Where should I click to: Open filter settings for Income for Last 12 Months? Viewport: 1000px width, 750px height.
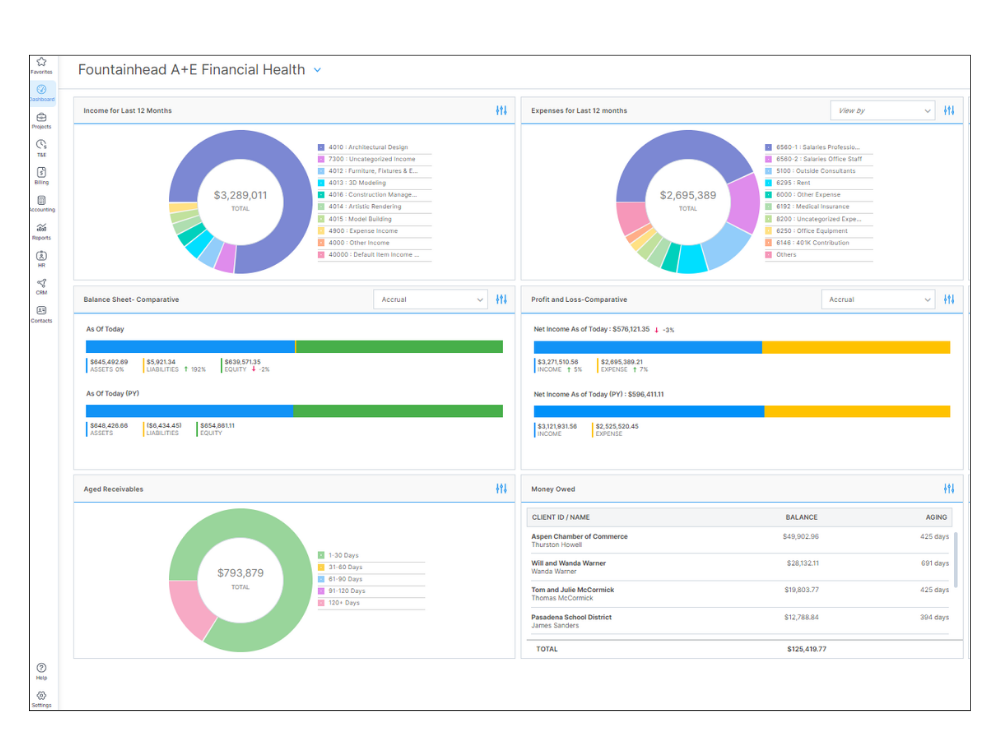(x=501, y=110)
